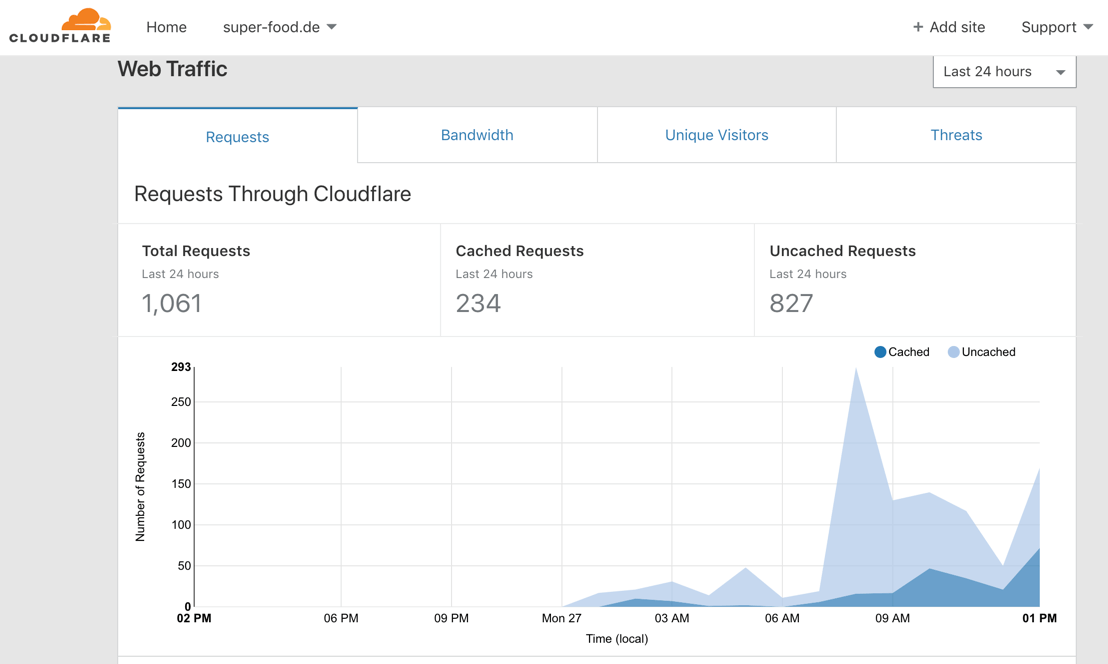
Task: Select the Requests tab
Action: point(237,137)
